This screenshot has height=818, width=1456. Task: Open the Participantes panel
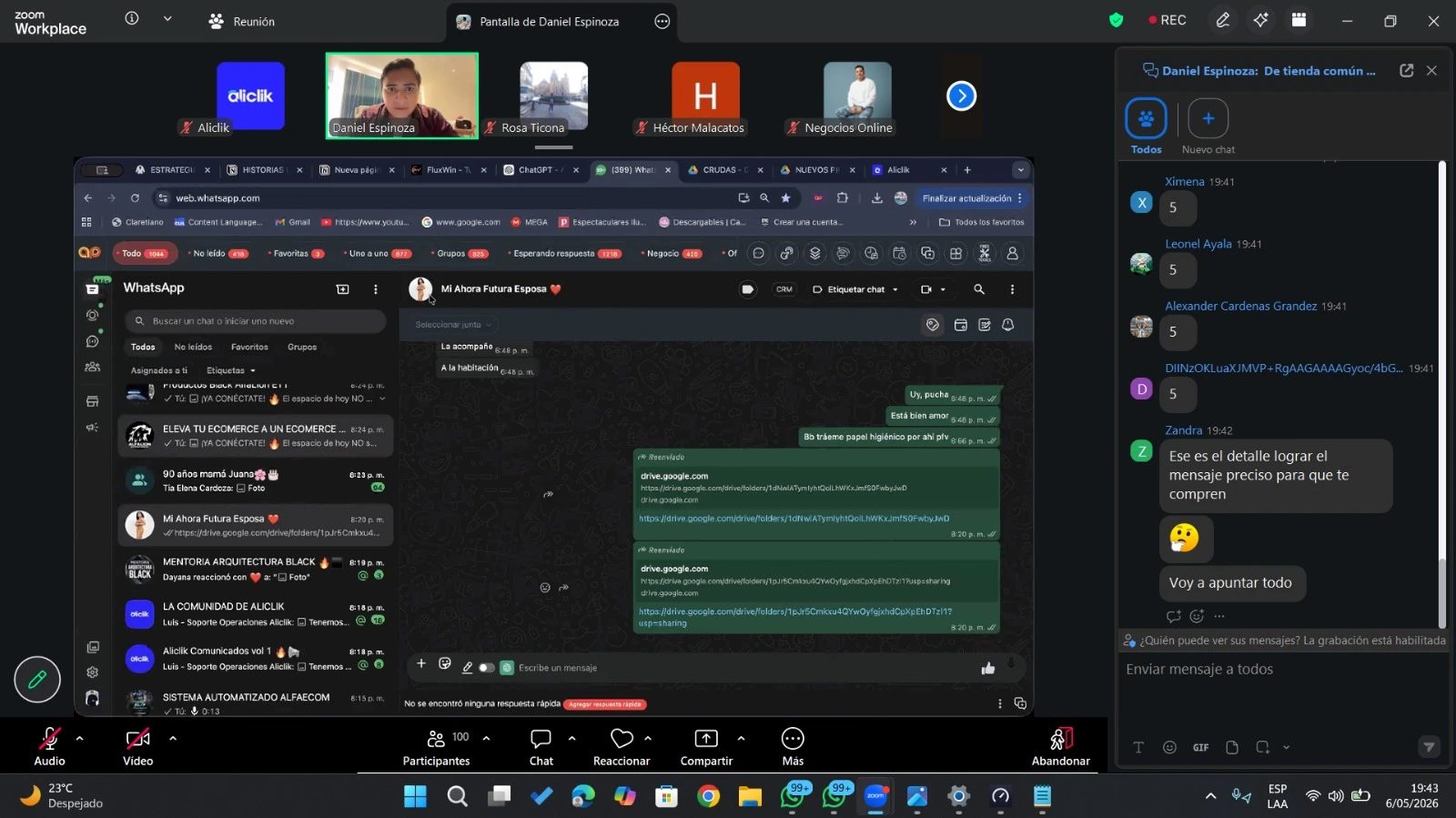437,746
